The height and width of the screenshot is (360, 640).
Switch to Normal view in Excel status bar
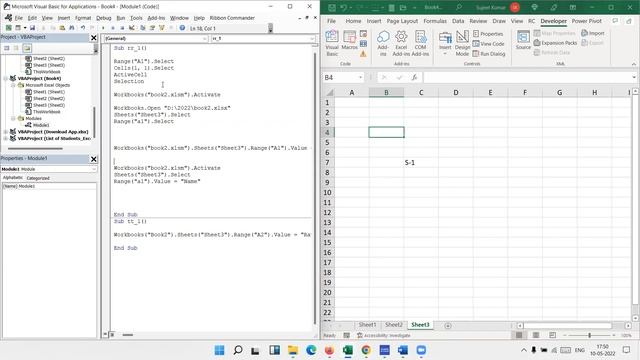point(519,335)
